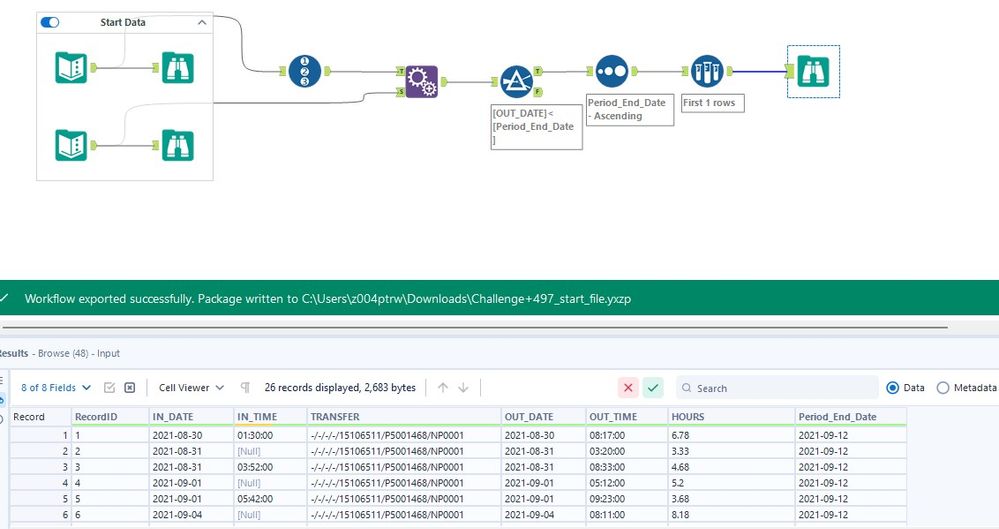The width and height of the screenshot is (999, 529).
Task: Click the Start Data container title
Action: click(x=123, y=22)
